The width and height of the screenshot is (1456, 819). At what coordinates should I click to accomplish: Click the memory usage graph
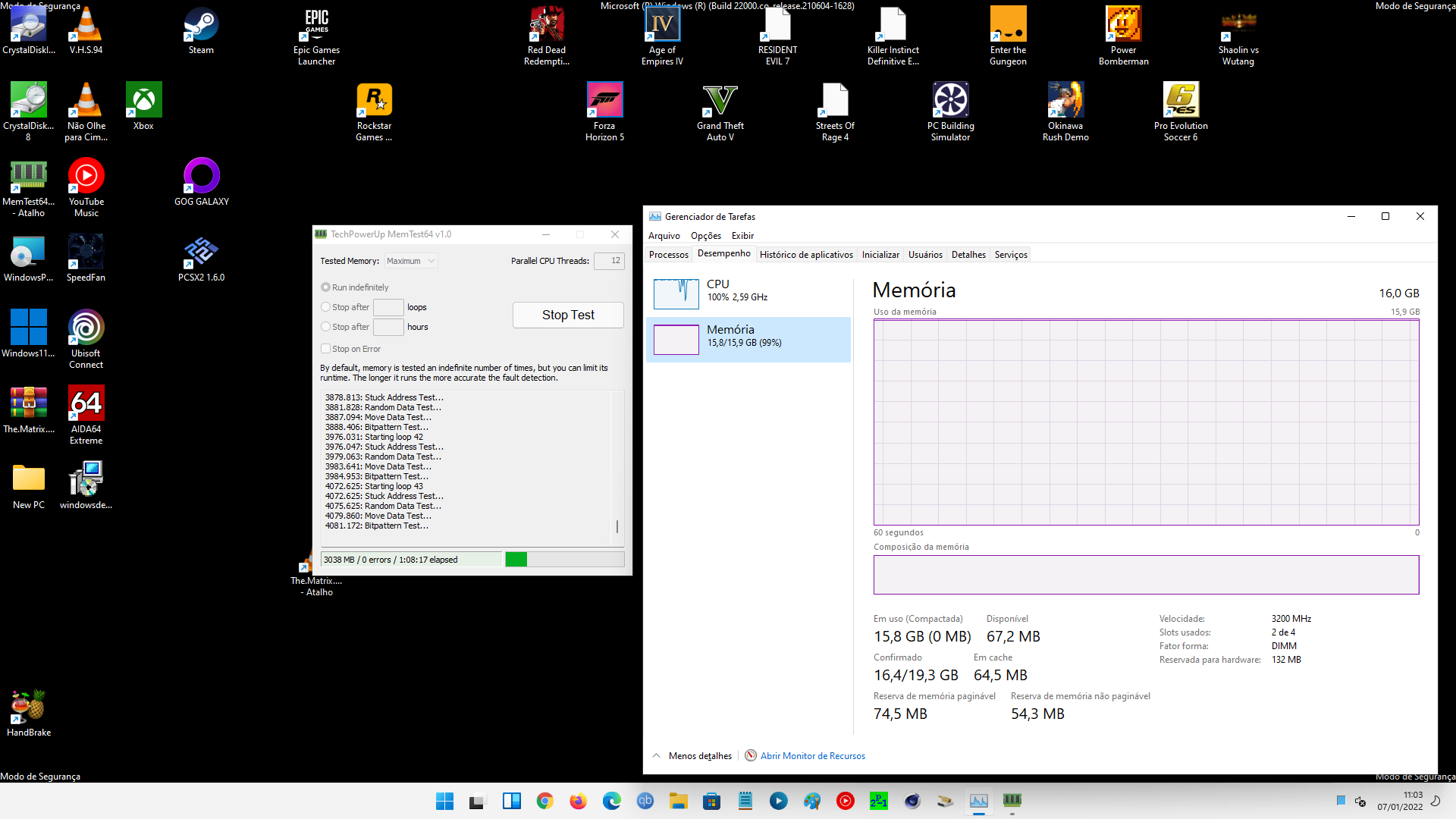[1146, 422]
